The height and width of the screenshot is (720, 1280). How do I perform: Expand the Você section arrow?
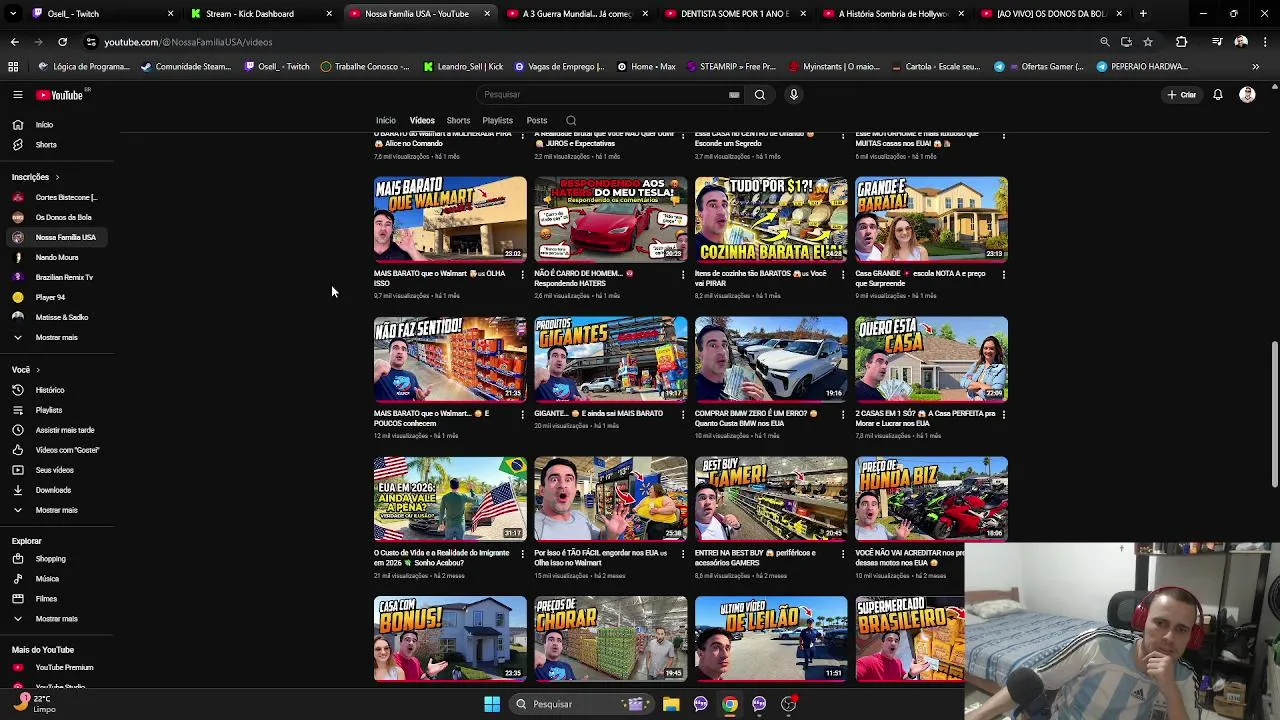coord(39,370)
